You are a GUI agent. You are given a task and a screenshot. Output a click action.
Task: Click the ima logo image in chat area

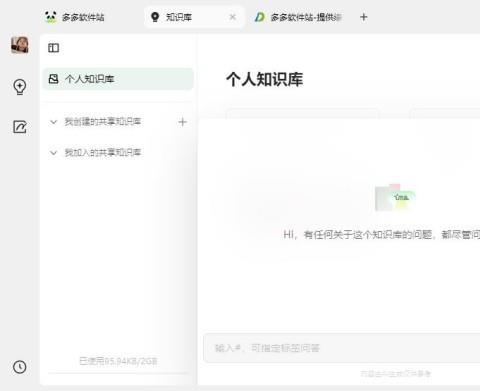pos(395,197)
